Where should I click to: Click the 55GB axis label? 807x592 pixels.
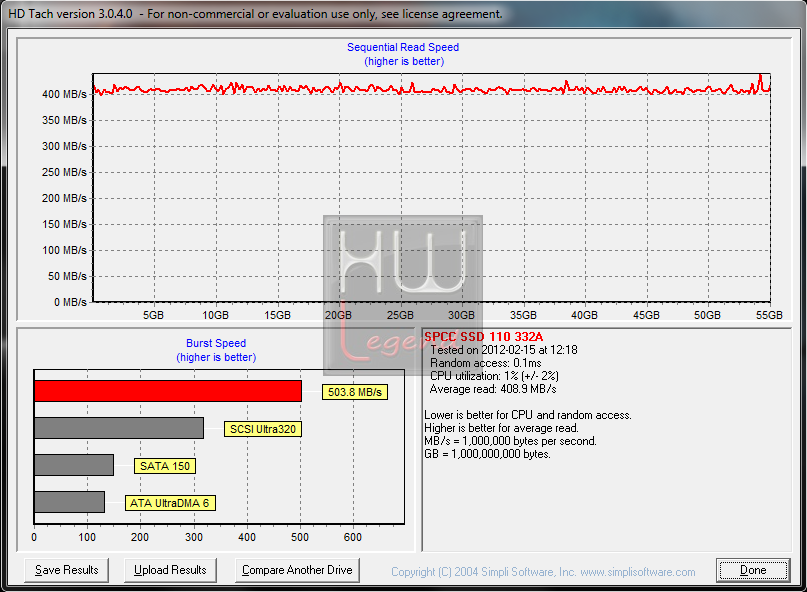pos(769,315)
